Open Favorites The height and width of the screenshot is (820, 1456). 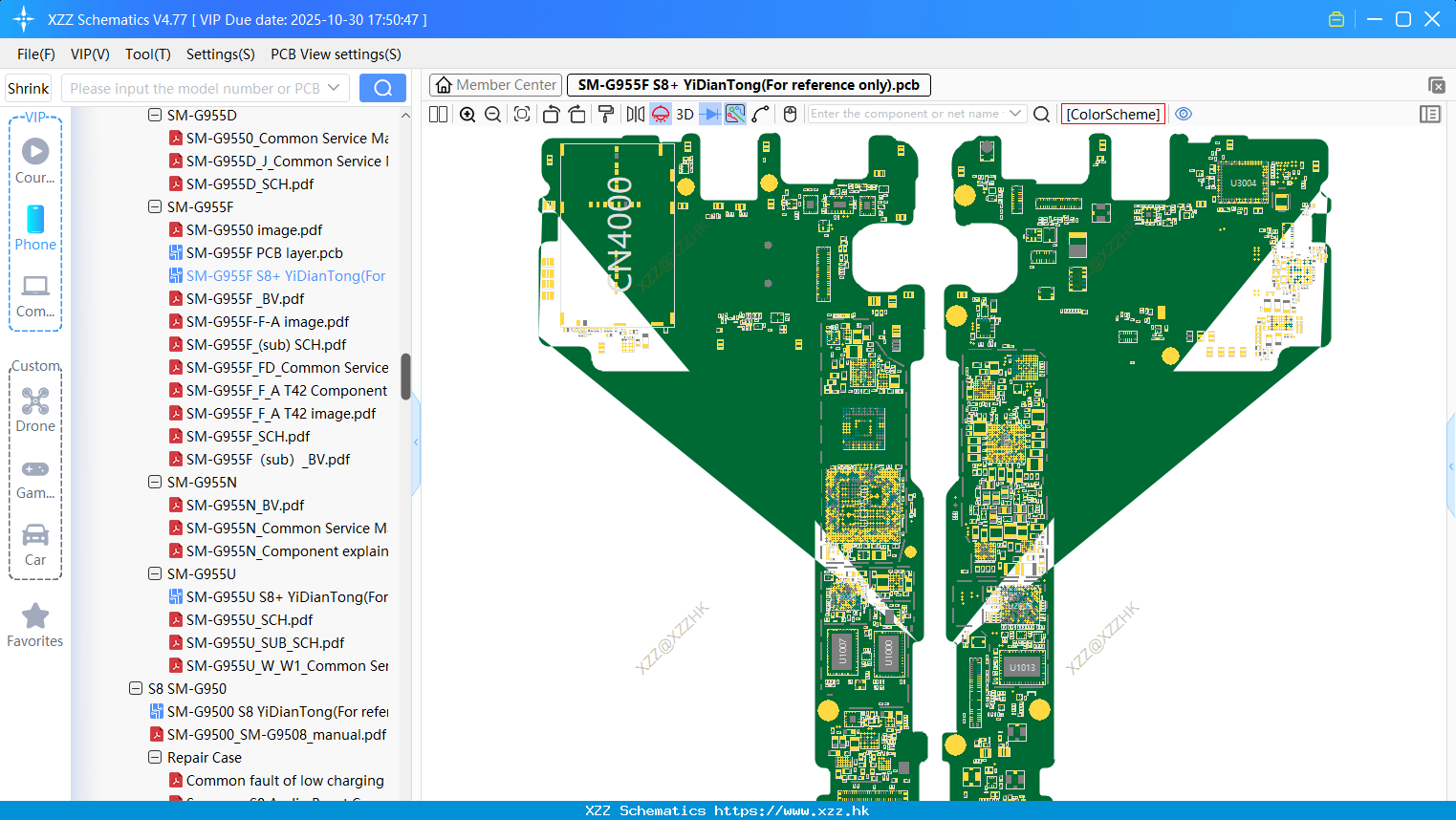coord(35,625)
